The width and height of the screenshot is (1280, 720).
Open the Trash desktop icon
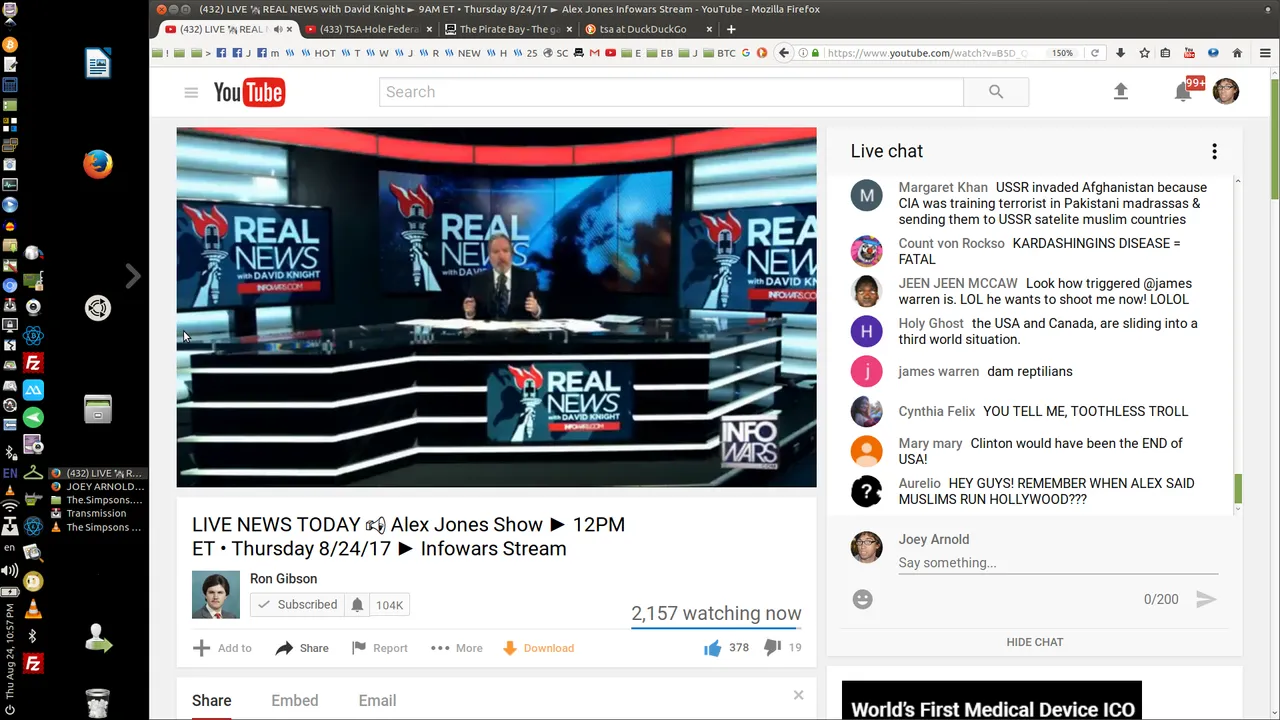point(97,703)
